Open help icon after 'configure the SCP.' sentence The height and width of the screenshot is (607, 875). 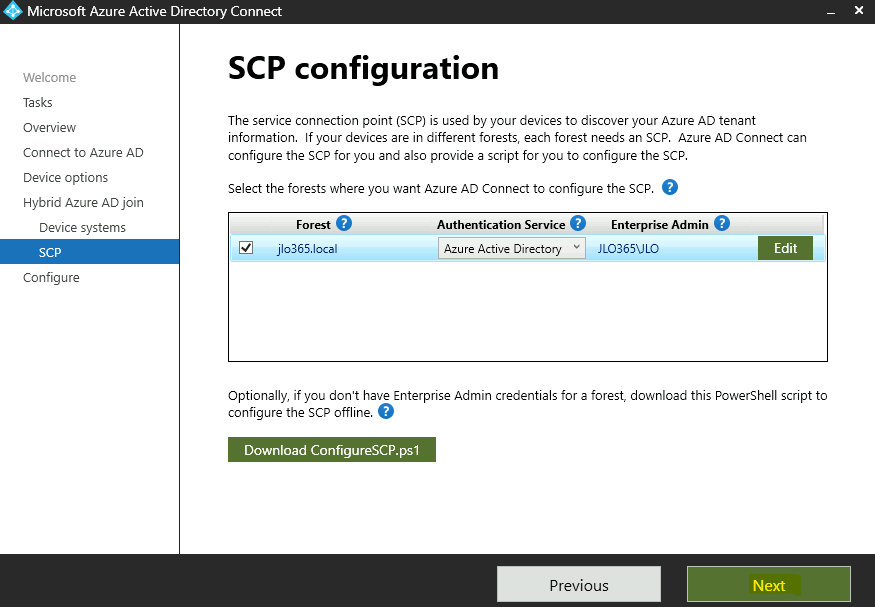tap(670, 187)
